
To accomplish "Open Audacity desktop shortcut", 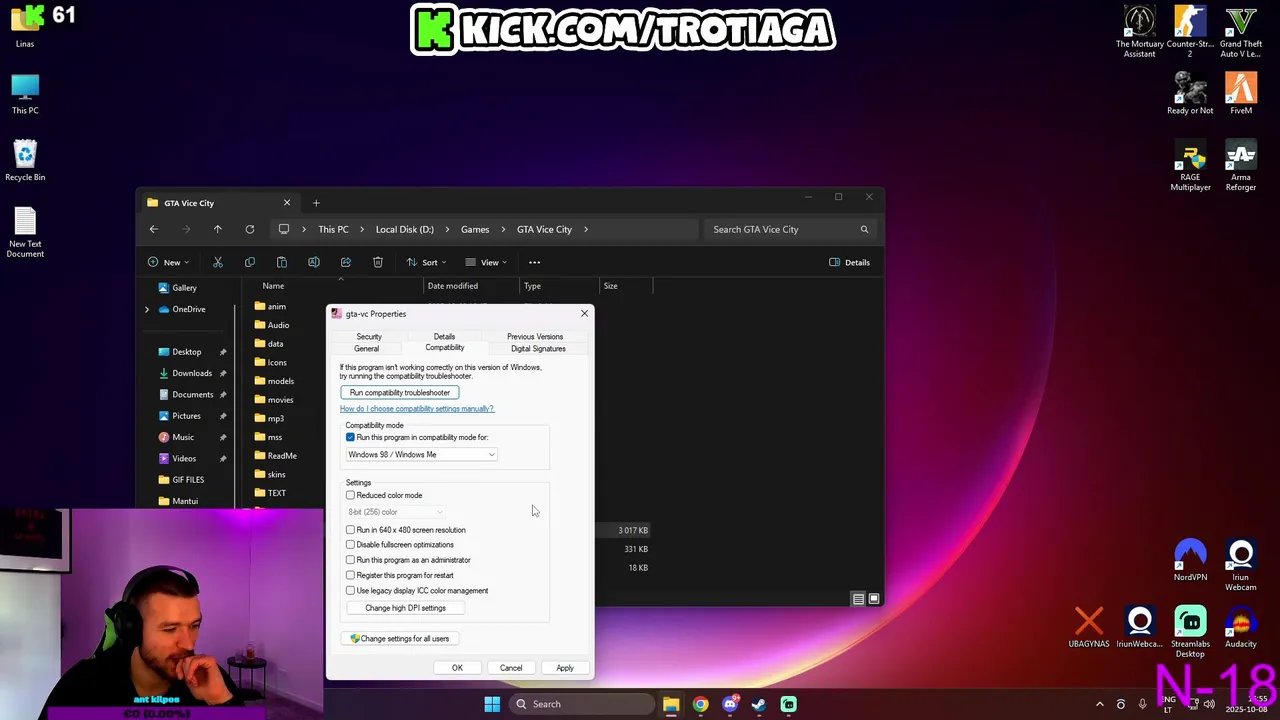I will 1241,627.
